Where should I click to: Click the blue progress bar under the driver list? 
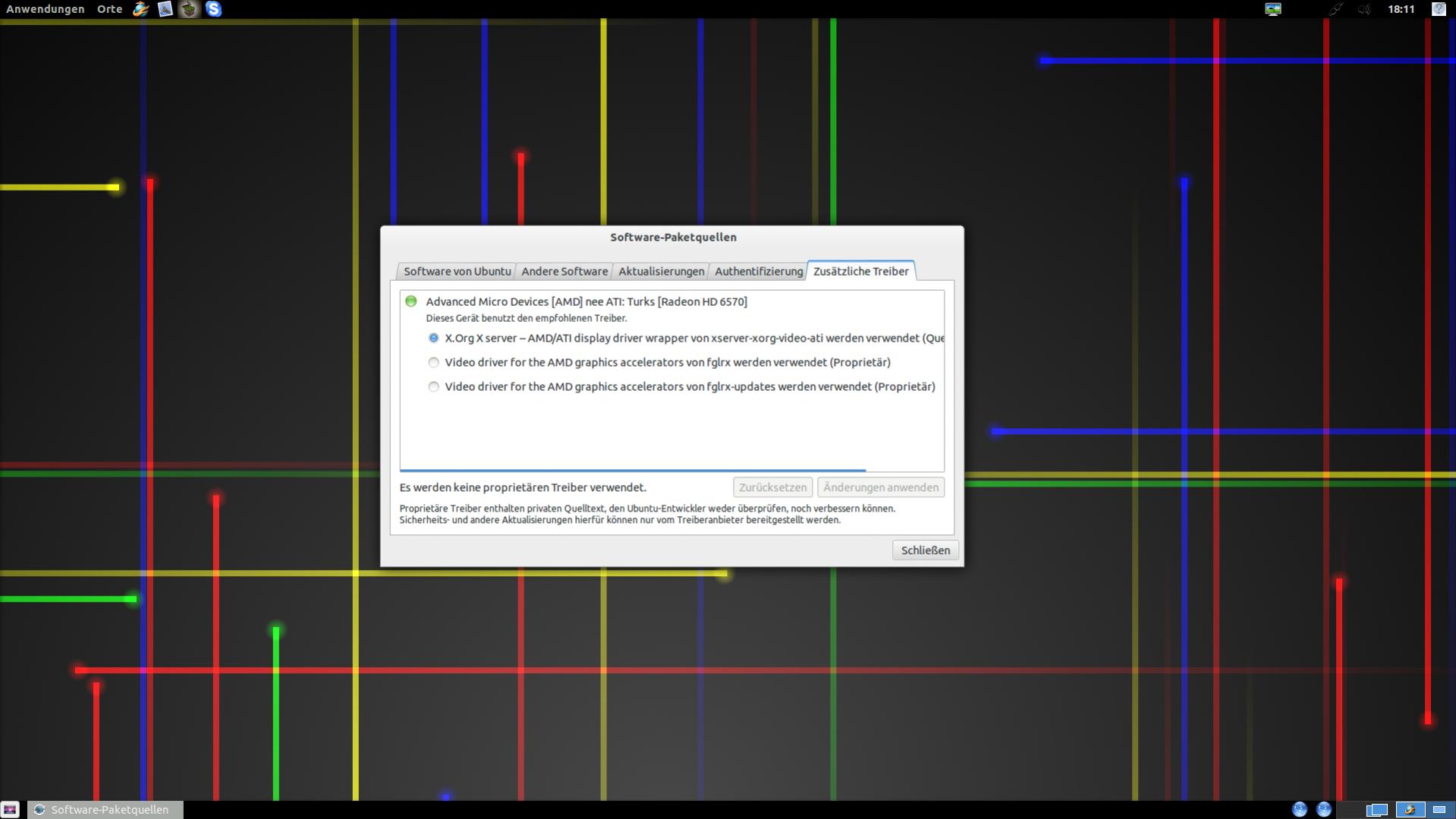pyautogui.click(x=633, y=471)
